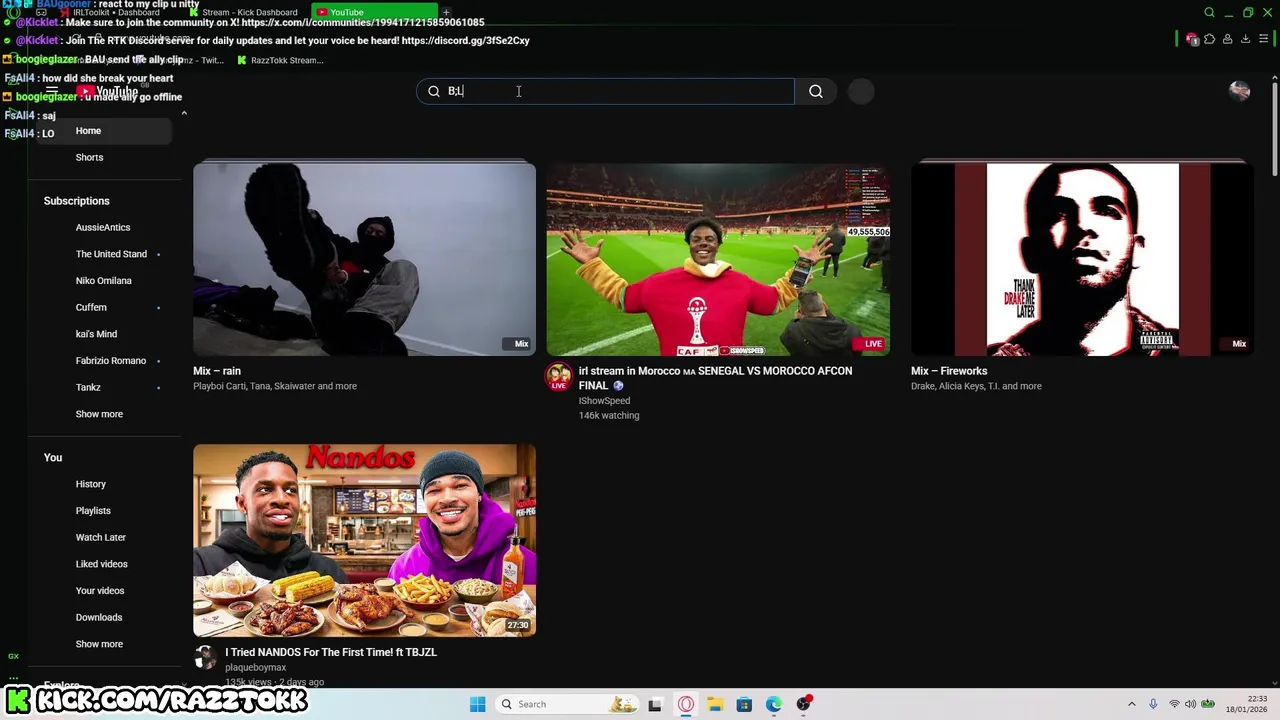The image size is (1280, 720).
Task: Open the plaqueboymax channel name
Action: (x=255, y=667)
